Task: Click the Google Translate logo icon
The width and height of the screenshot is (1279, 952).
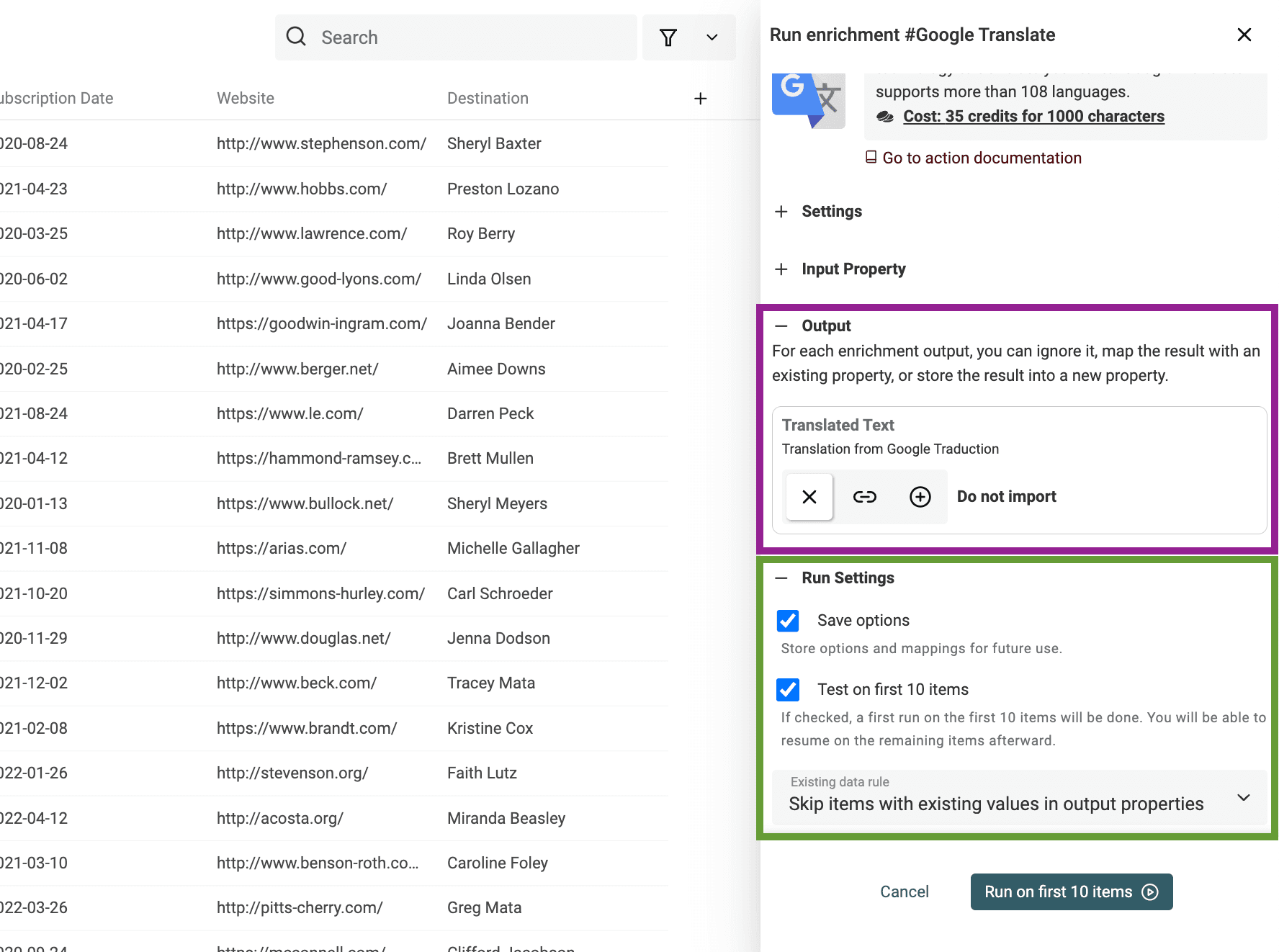Action: click(808, 100)
